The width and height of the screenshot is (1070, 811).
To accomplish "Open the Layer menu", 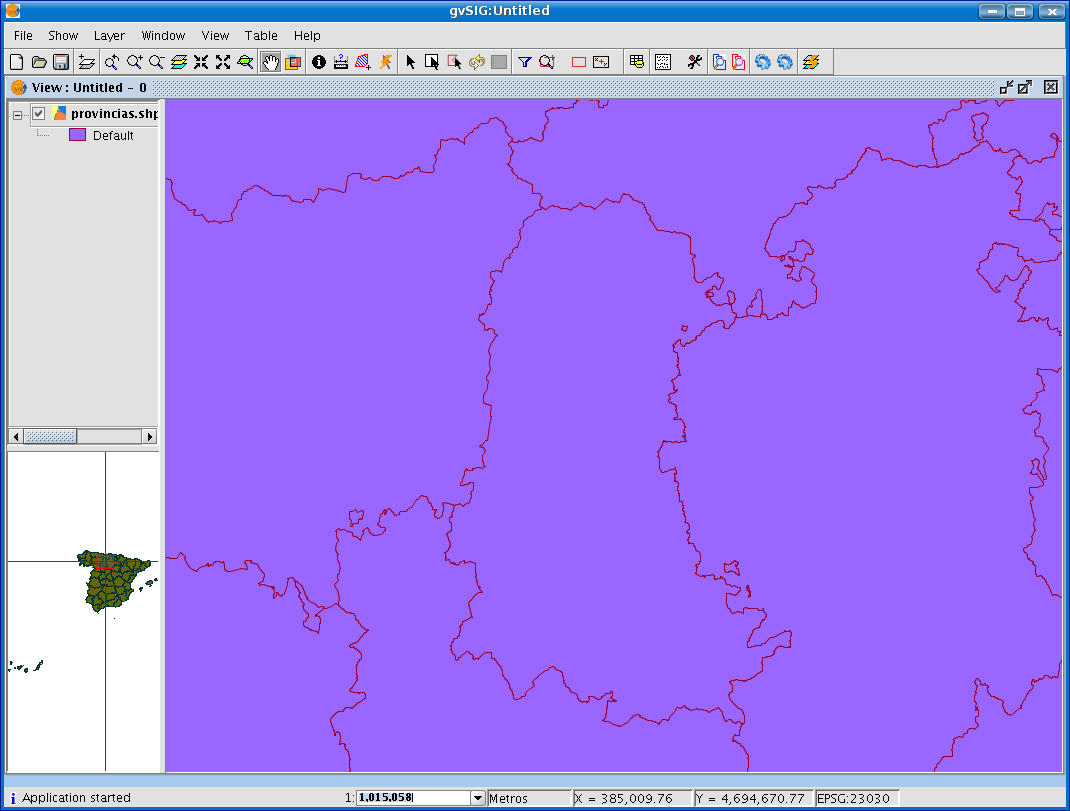I will tap(109, 35).
